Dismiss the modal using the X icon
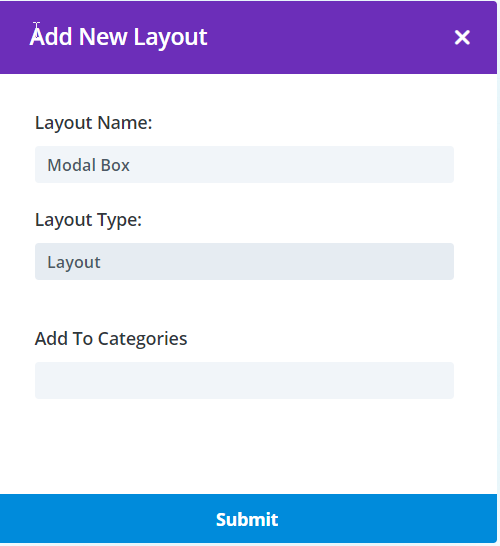 click(462, 37)
